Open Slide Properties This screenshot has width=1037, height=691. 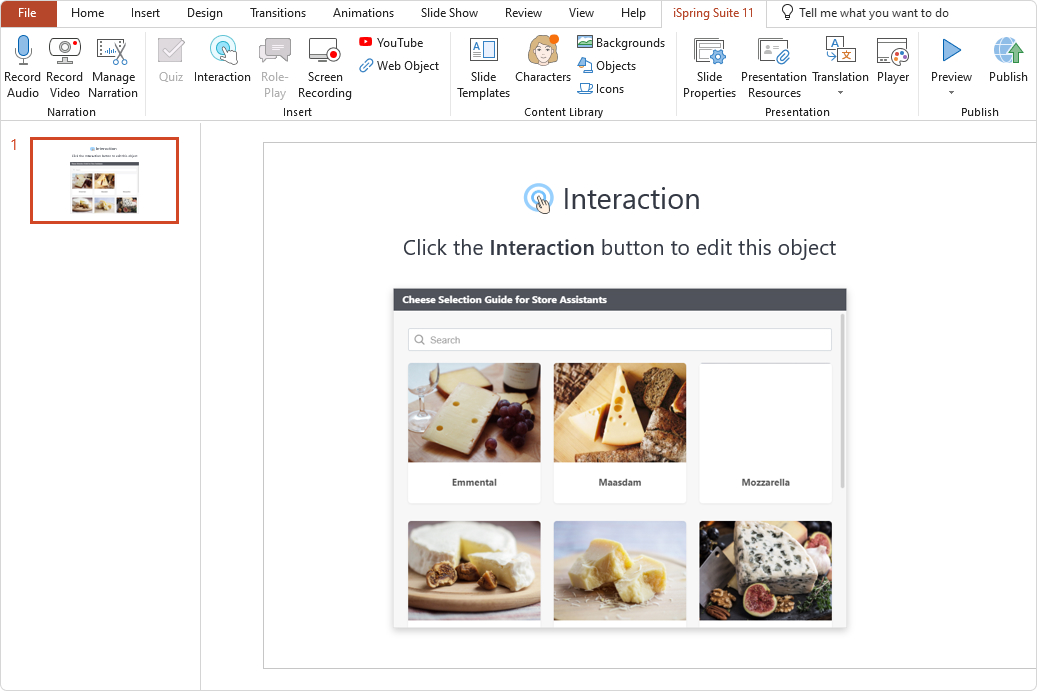pyautogui.click(x=709, y=65)
